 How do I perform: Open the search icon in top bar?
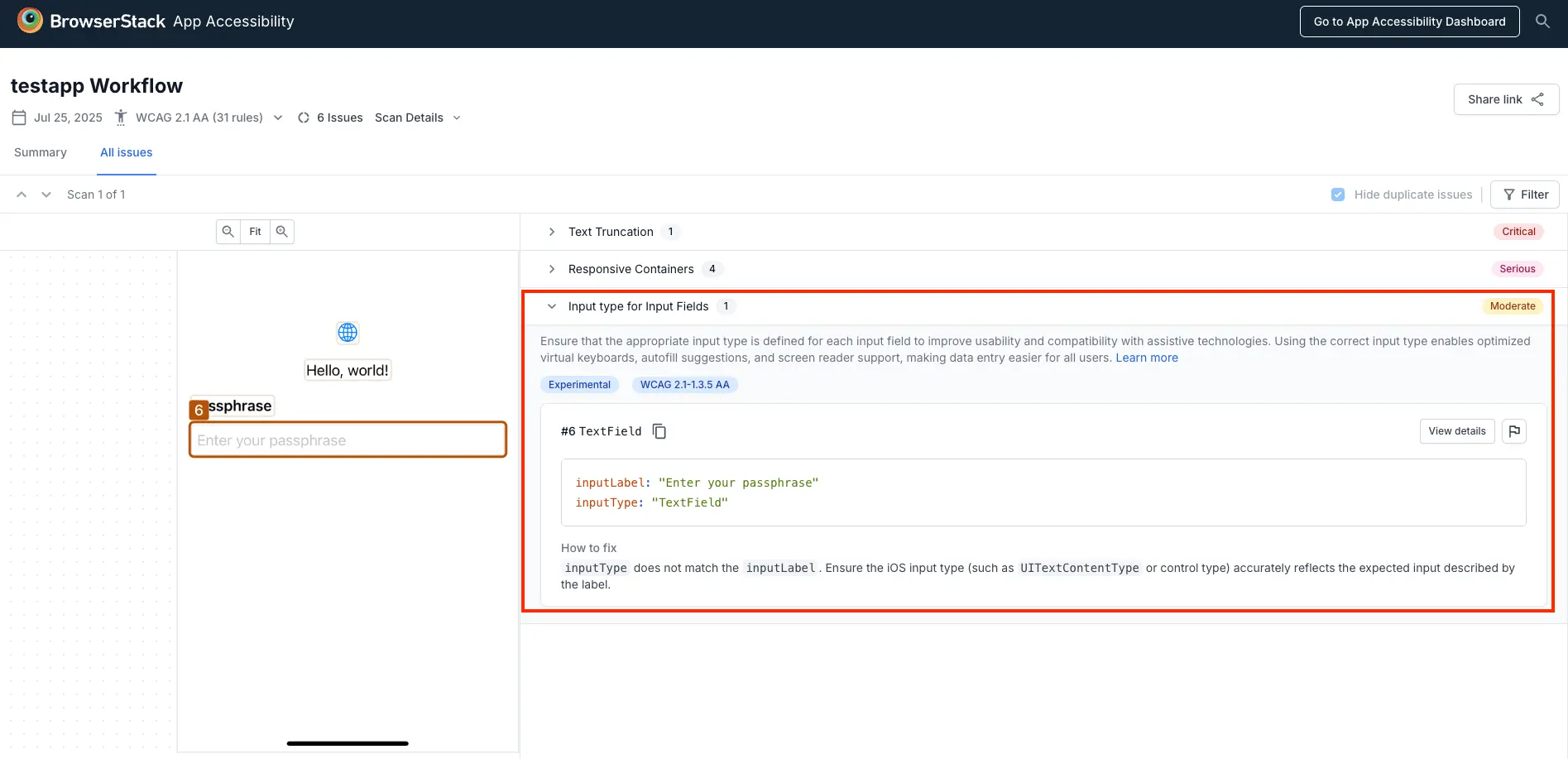point(1542,21)
